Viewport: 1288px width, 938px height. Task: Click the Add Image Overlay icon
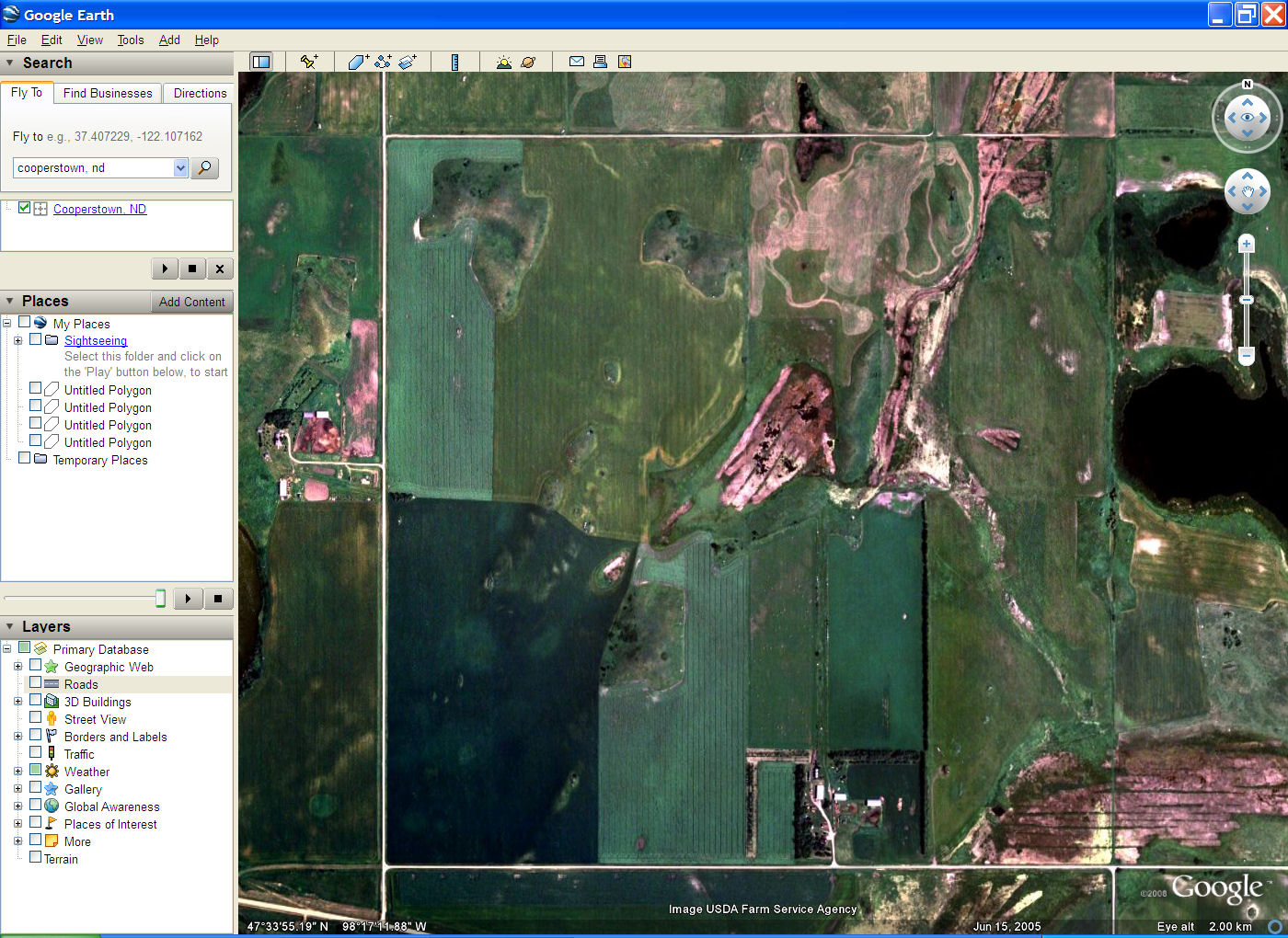408,62
